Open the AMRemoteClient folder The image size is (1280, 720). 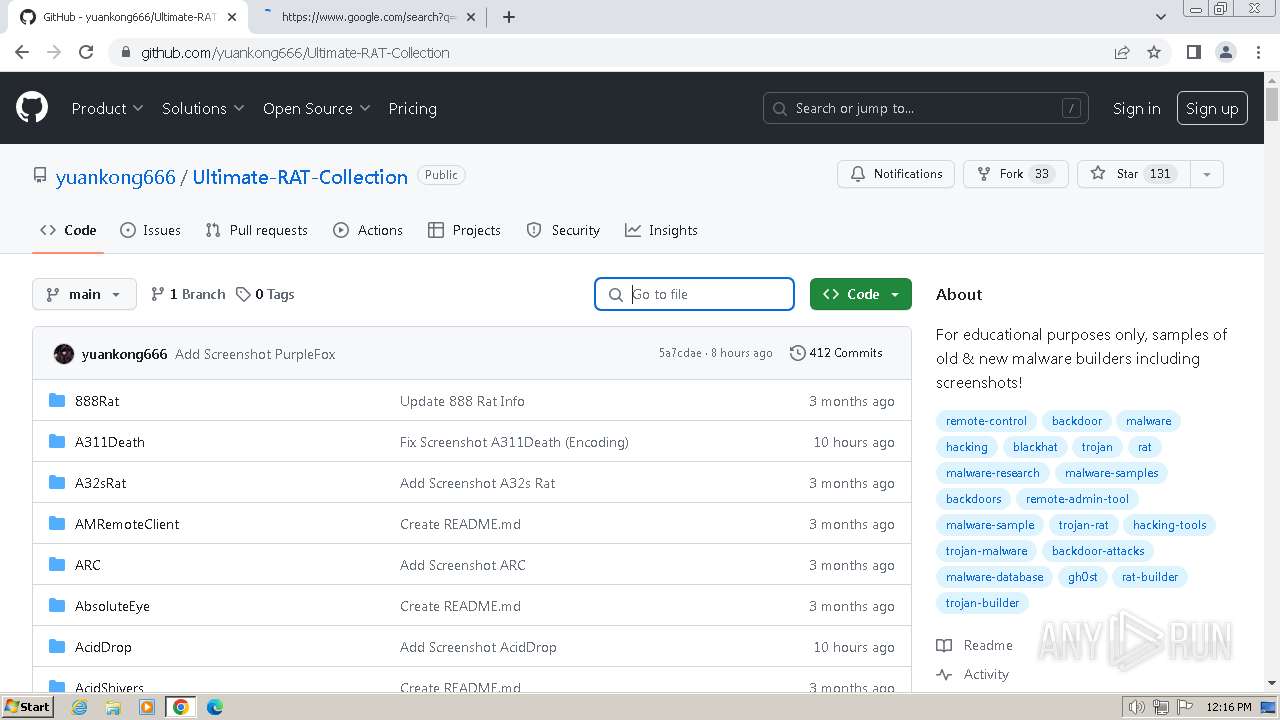pyautogui.click(x=127, y=524)
